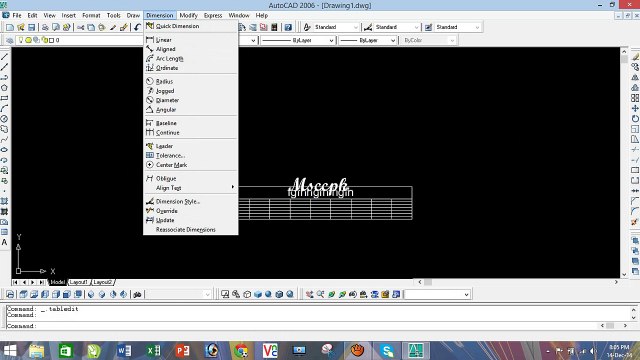Click the horizontal scrollbar right arrow of drawing area
Screen dimensions: 640x360
(616, 282)
